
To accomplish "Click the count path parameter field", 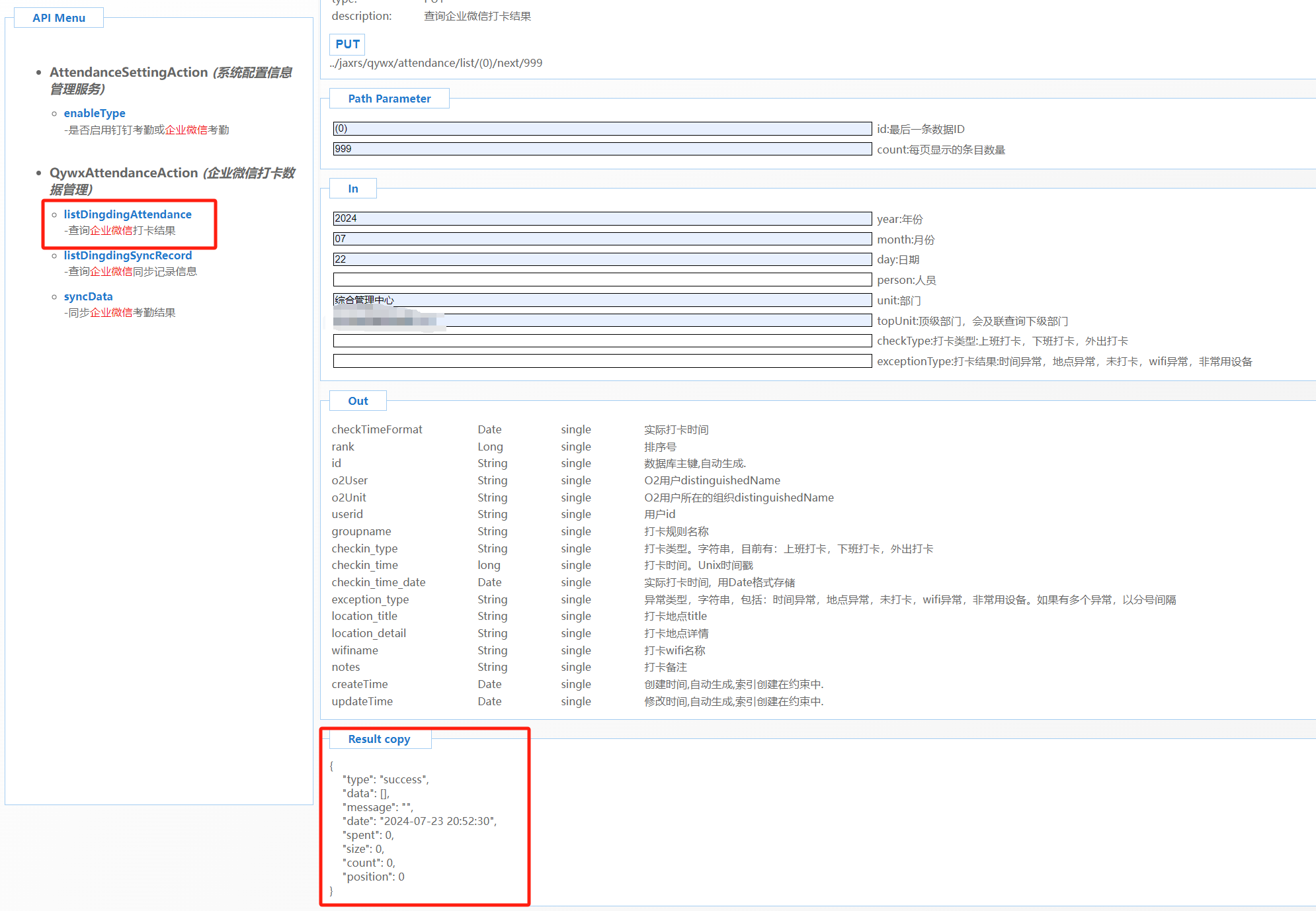I will (x=602, y=149).
